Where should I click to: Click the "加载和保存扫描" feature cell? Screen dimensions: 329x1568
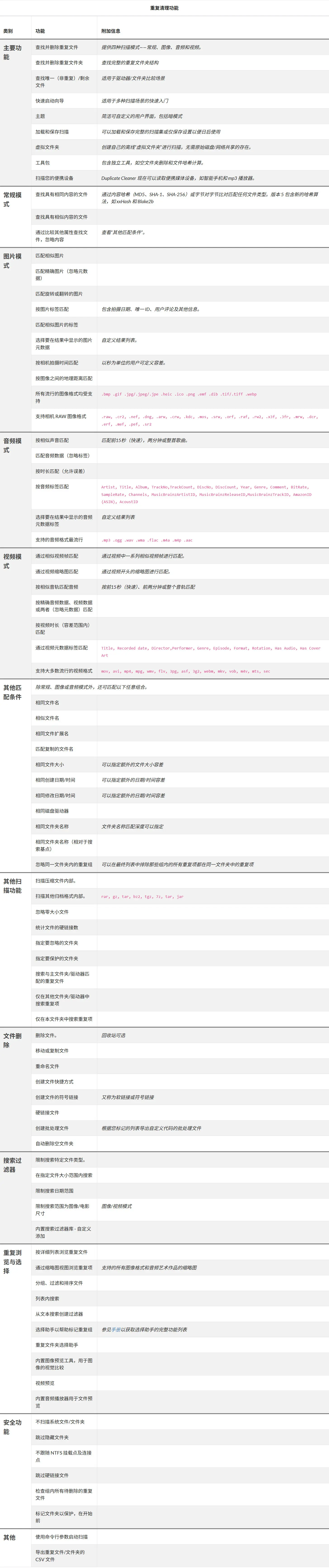click(64, 132)
